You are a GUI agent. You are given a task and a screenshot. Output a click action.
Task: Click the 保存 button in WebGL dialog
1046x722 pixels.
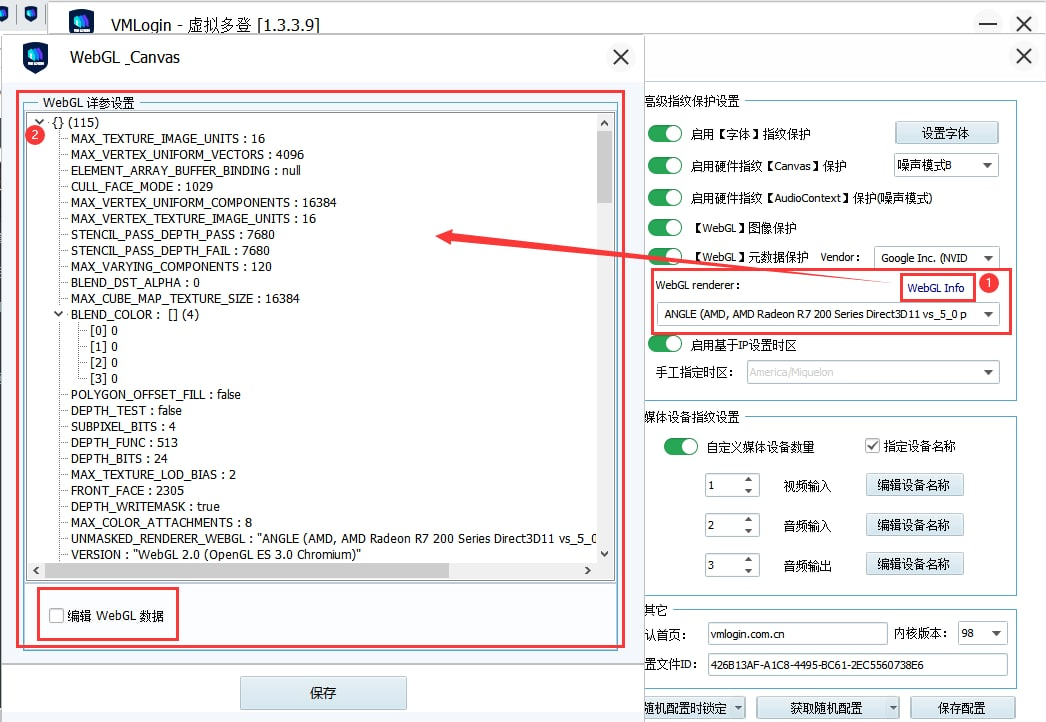pos(323,693)
